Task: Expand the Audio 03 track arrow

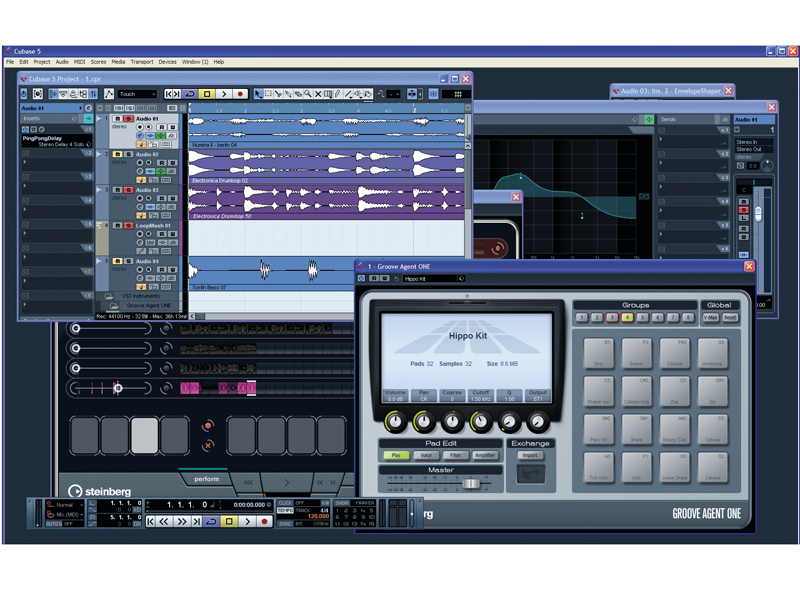Action: 100,190
